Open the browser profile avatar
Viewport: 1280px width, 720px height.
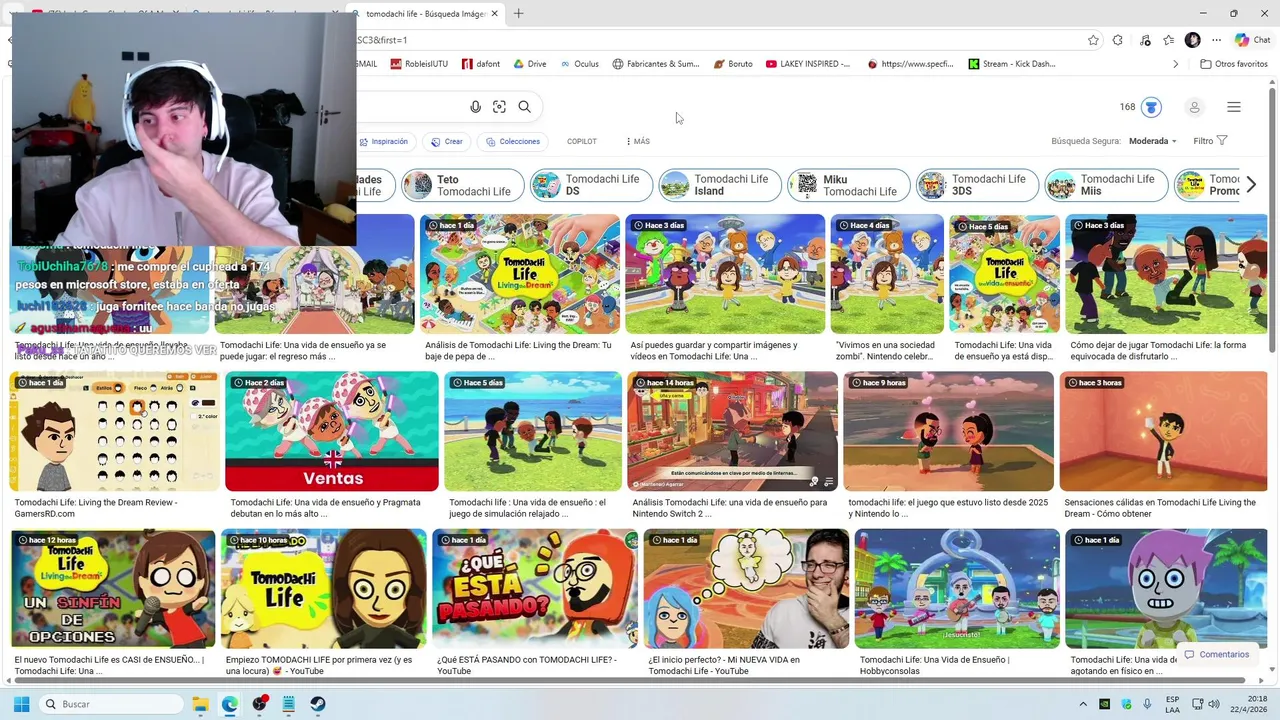point(1192,40)
